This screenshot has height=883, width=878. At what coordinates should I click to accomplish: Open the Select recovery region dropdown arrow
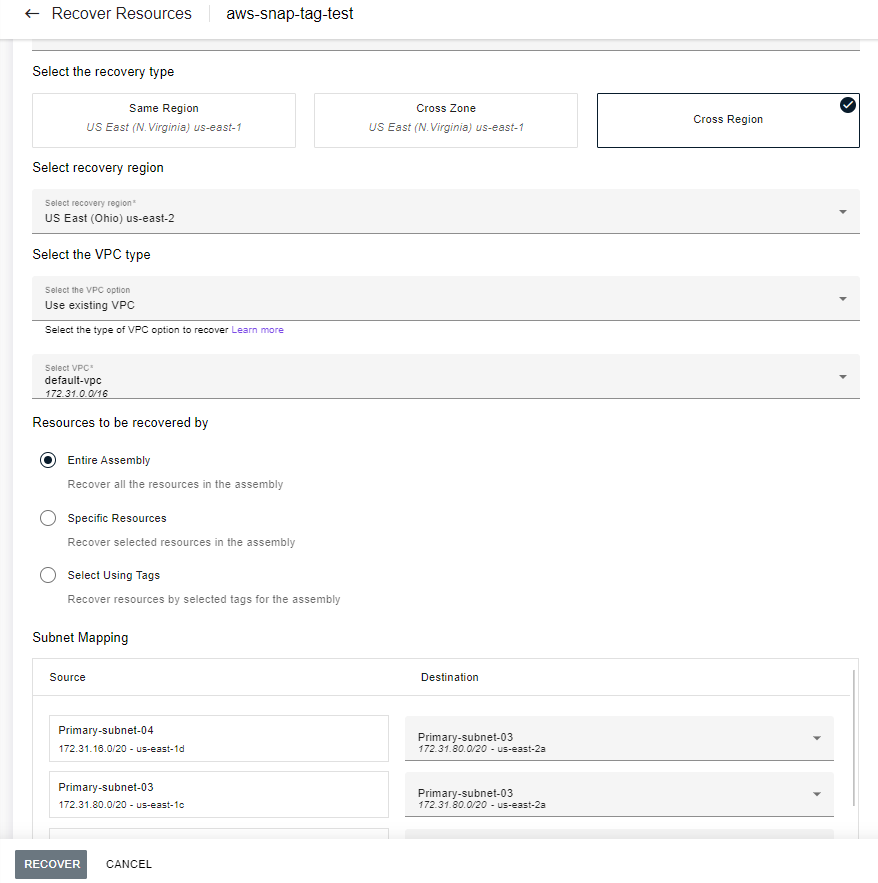844,211
